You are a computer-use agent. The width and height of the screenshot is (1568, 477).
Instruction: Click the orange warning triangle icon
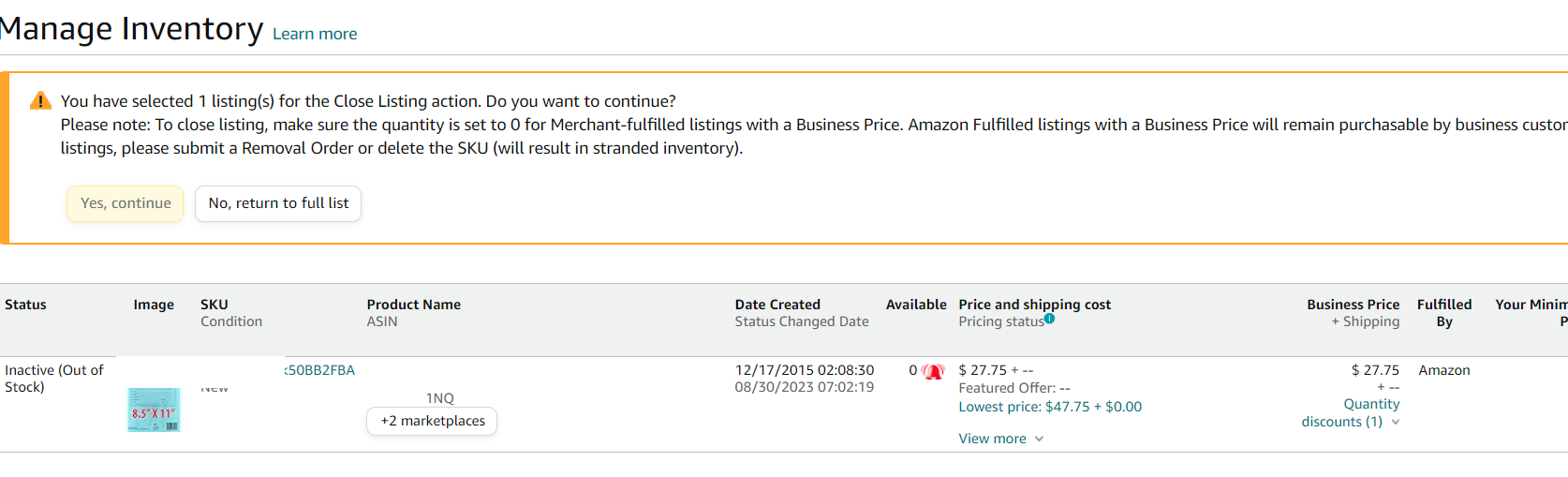tap(40, 100)
